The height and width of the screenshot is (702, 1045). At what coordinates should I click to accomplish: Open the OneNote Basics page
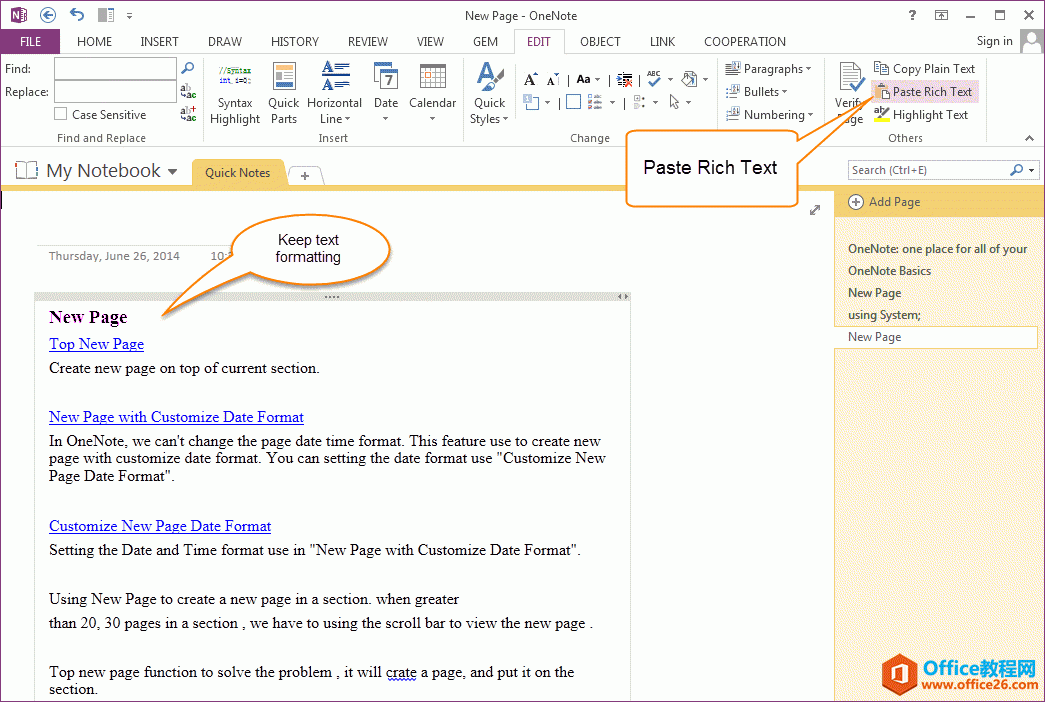coord(889,271)
